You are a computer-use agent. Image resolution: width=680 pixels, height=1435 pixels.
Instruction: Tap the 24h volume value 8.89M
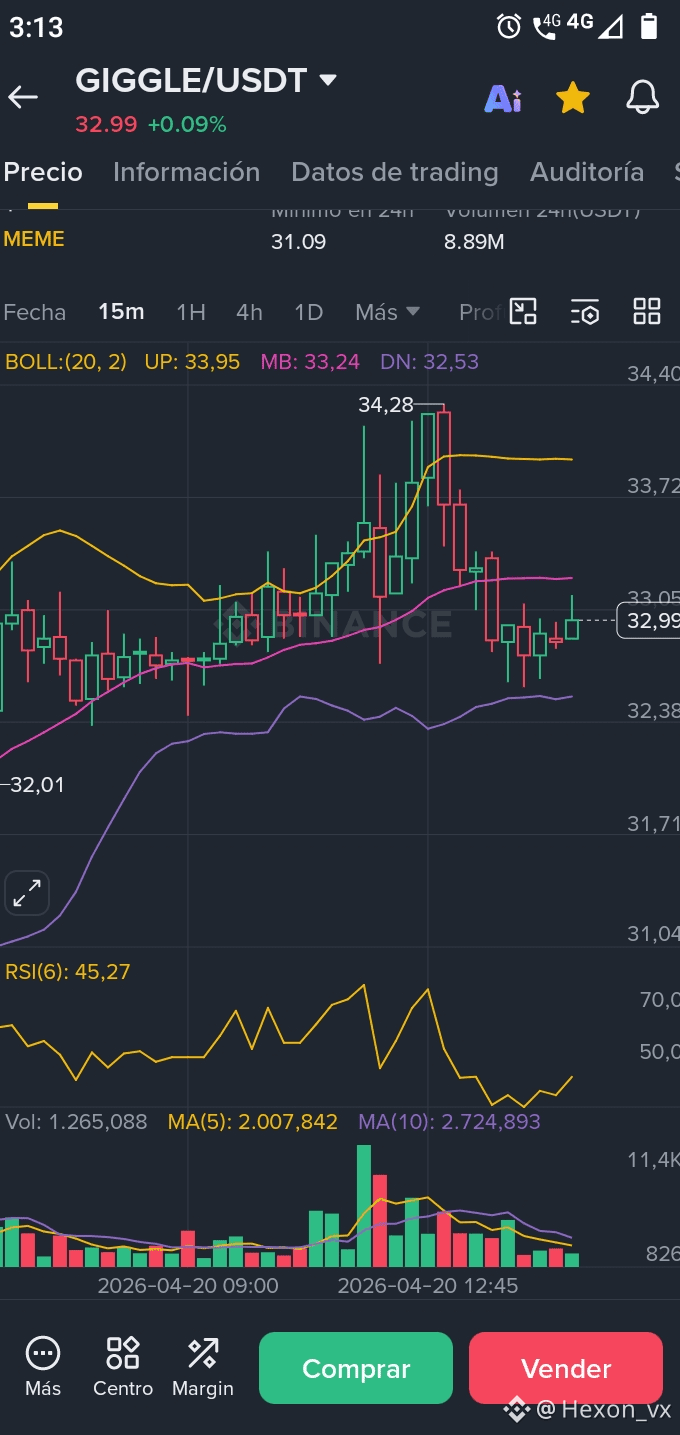[474, 242]
